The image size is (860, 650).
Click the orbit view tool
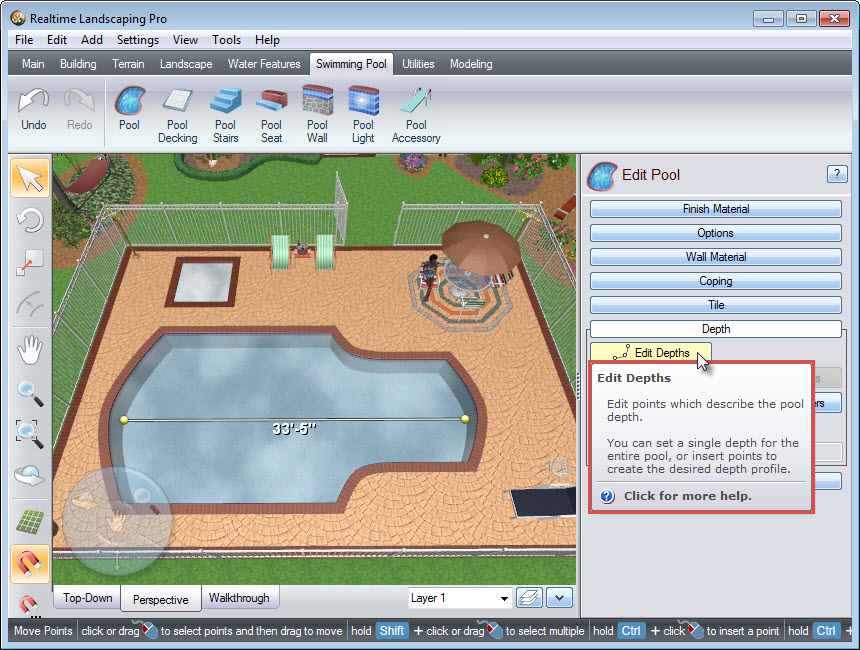click(x=30, y=475)
